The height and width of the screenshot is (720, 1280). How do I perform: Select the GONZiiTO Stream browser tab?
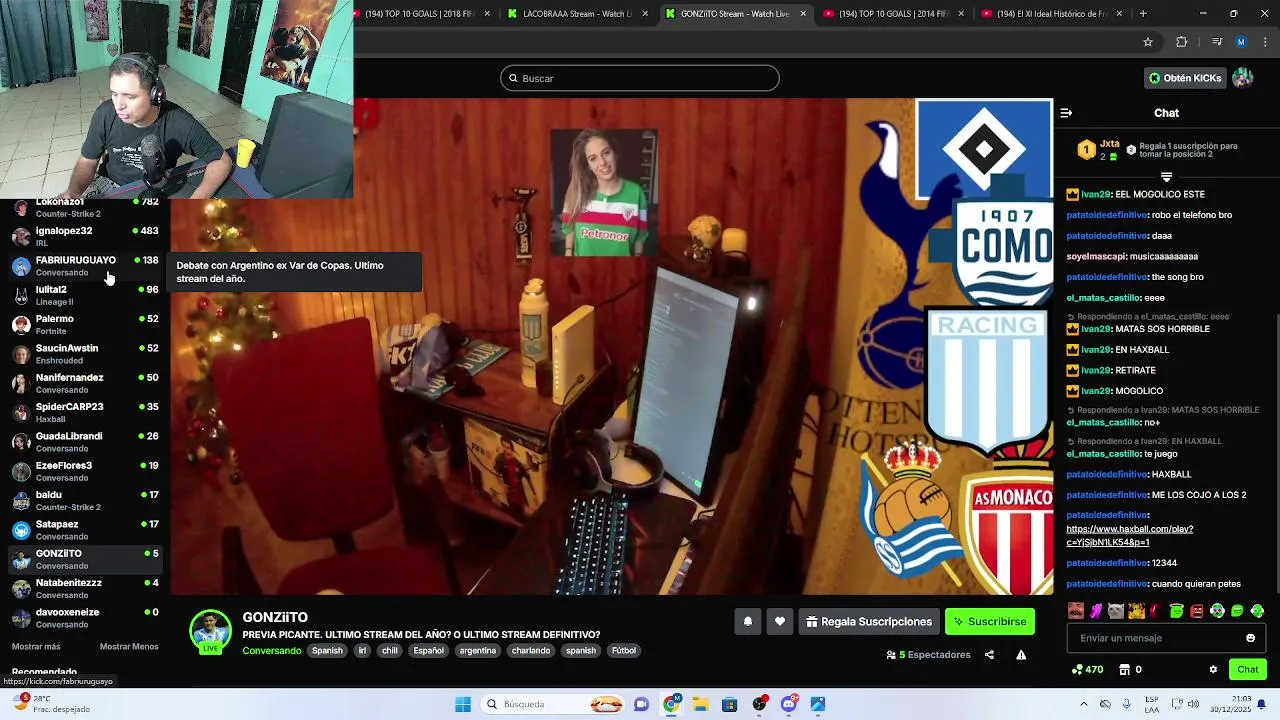click(735, 14)
